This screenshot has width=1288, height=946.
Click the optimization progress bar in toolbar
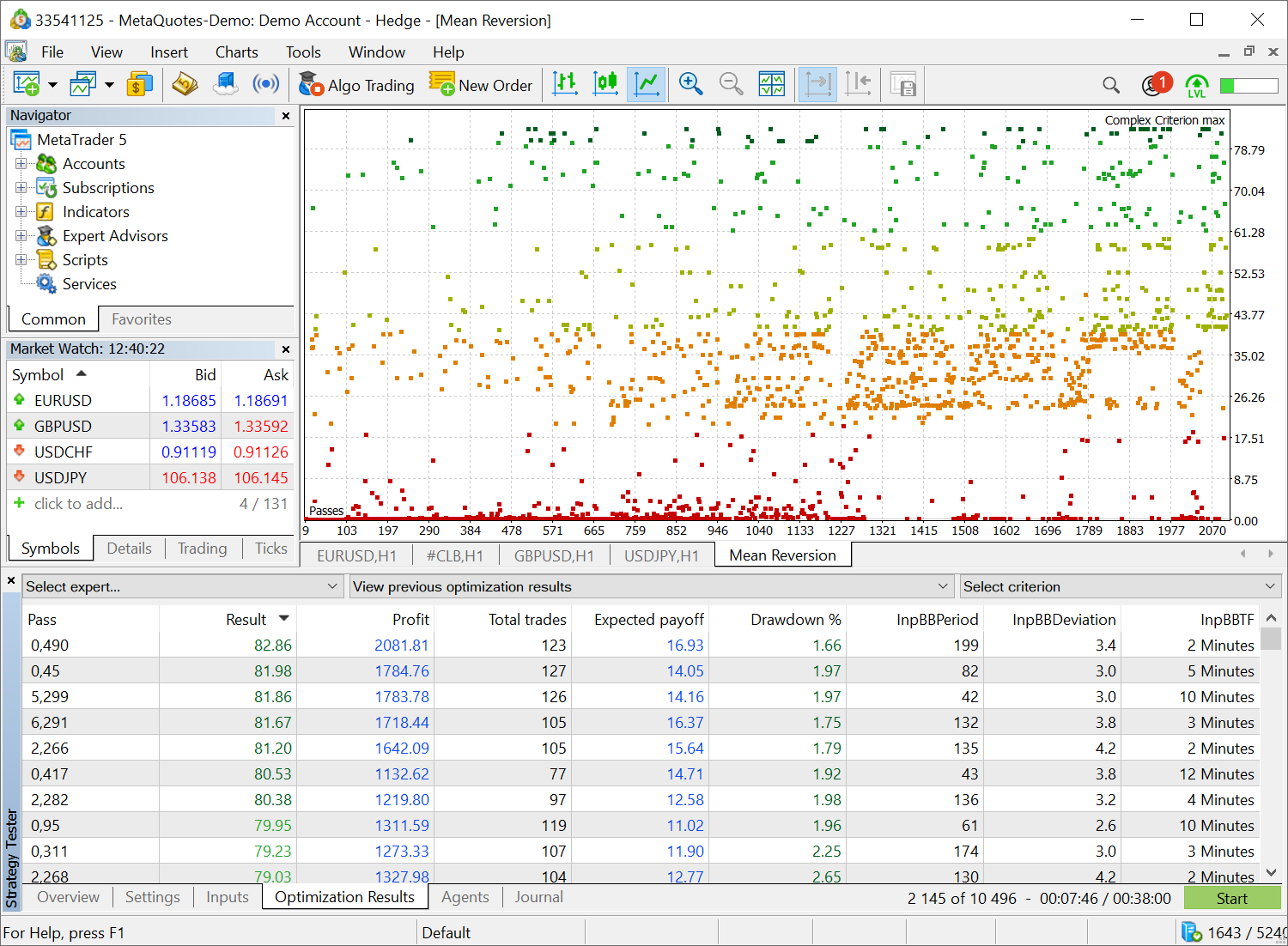(1249, 85)
